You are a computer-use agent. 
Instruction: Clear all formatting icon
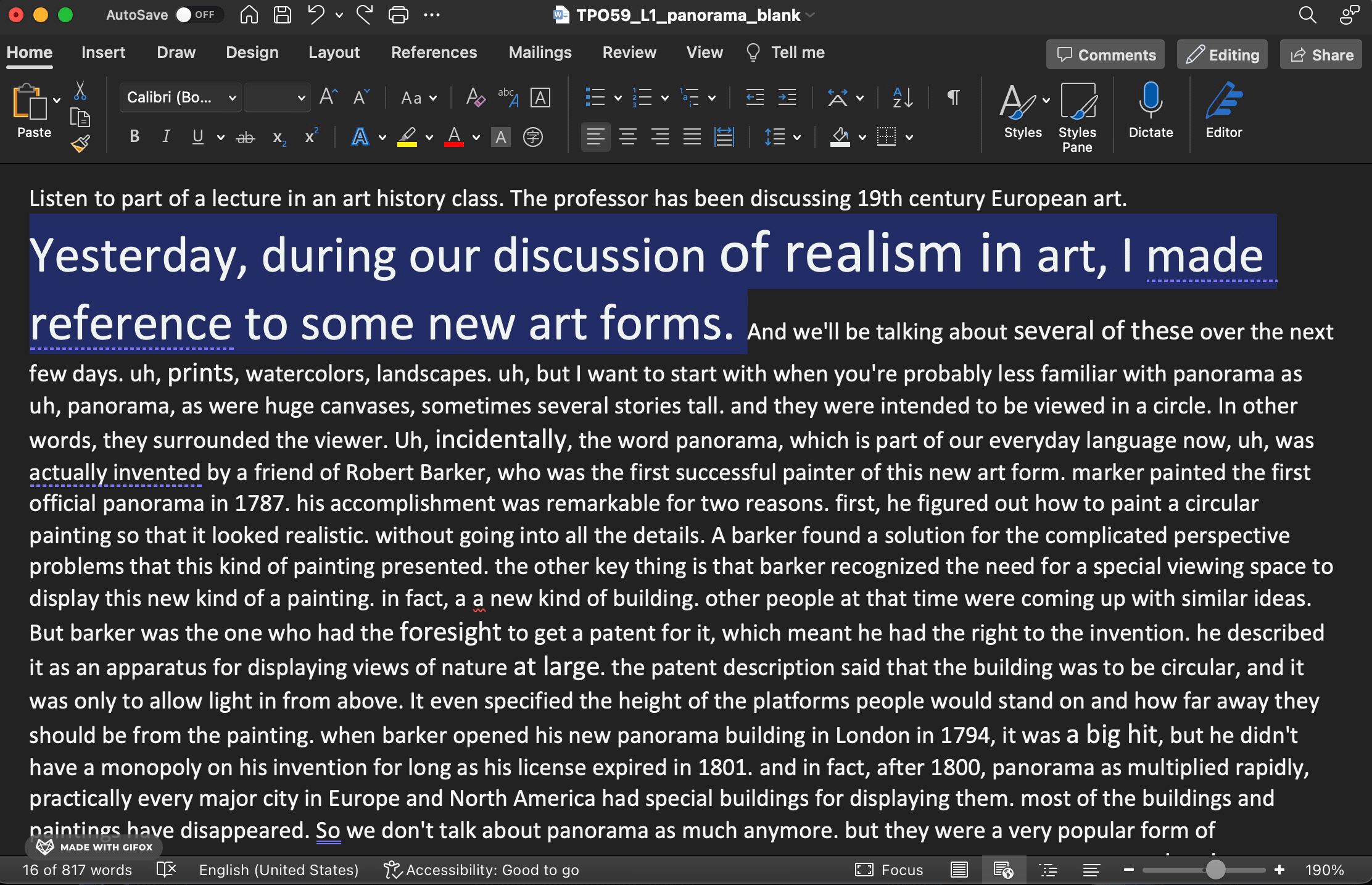[x=475, y=98]
